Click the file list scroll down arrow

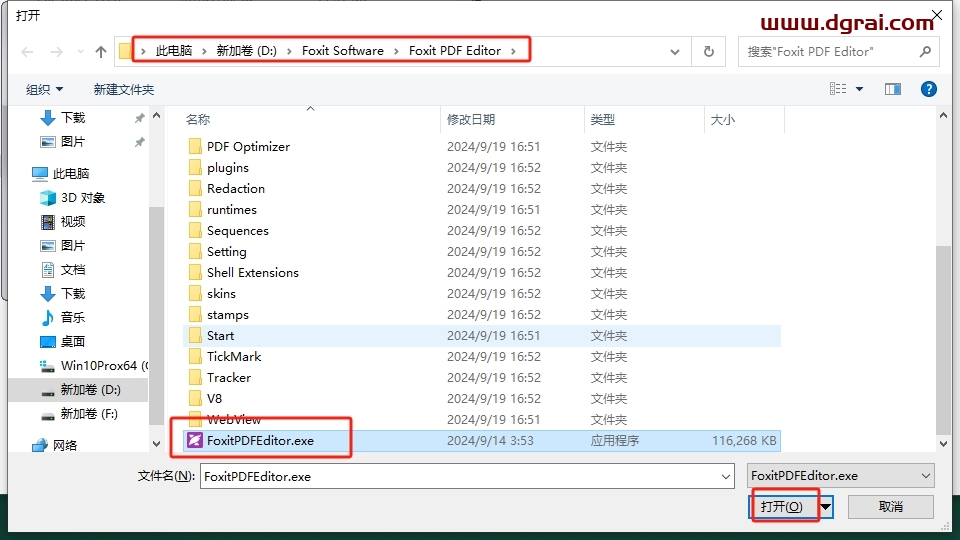(x=943, y=444)
